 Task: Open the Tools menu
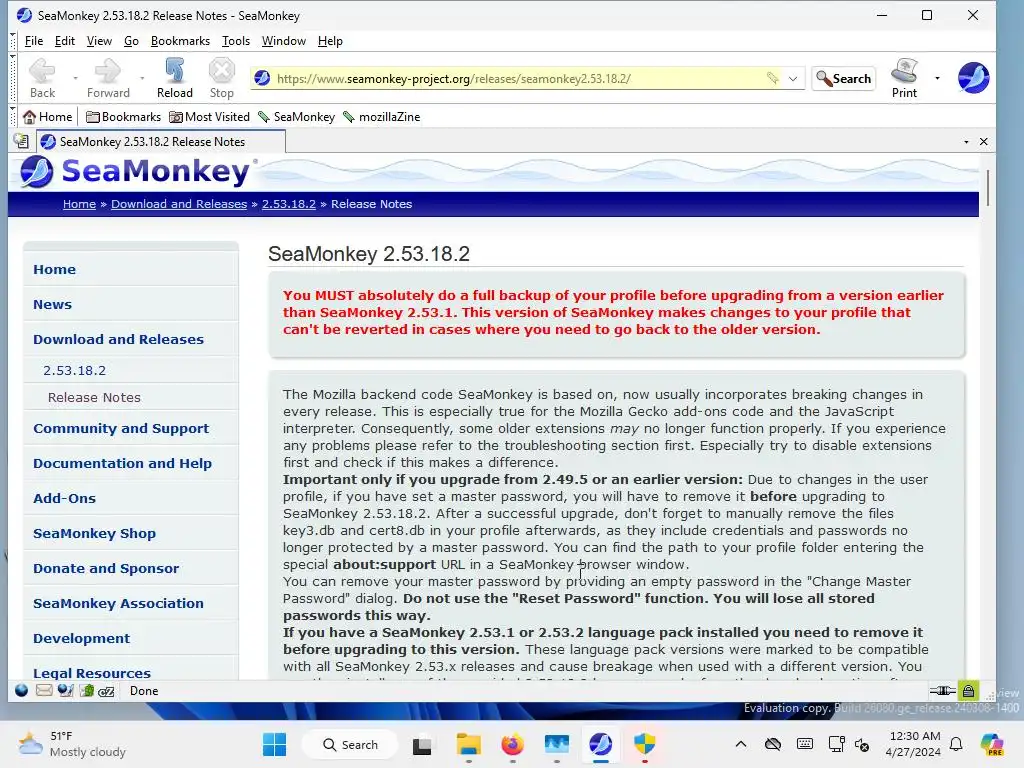236,40
